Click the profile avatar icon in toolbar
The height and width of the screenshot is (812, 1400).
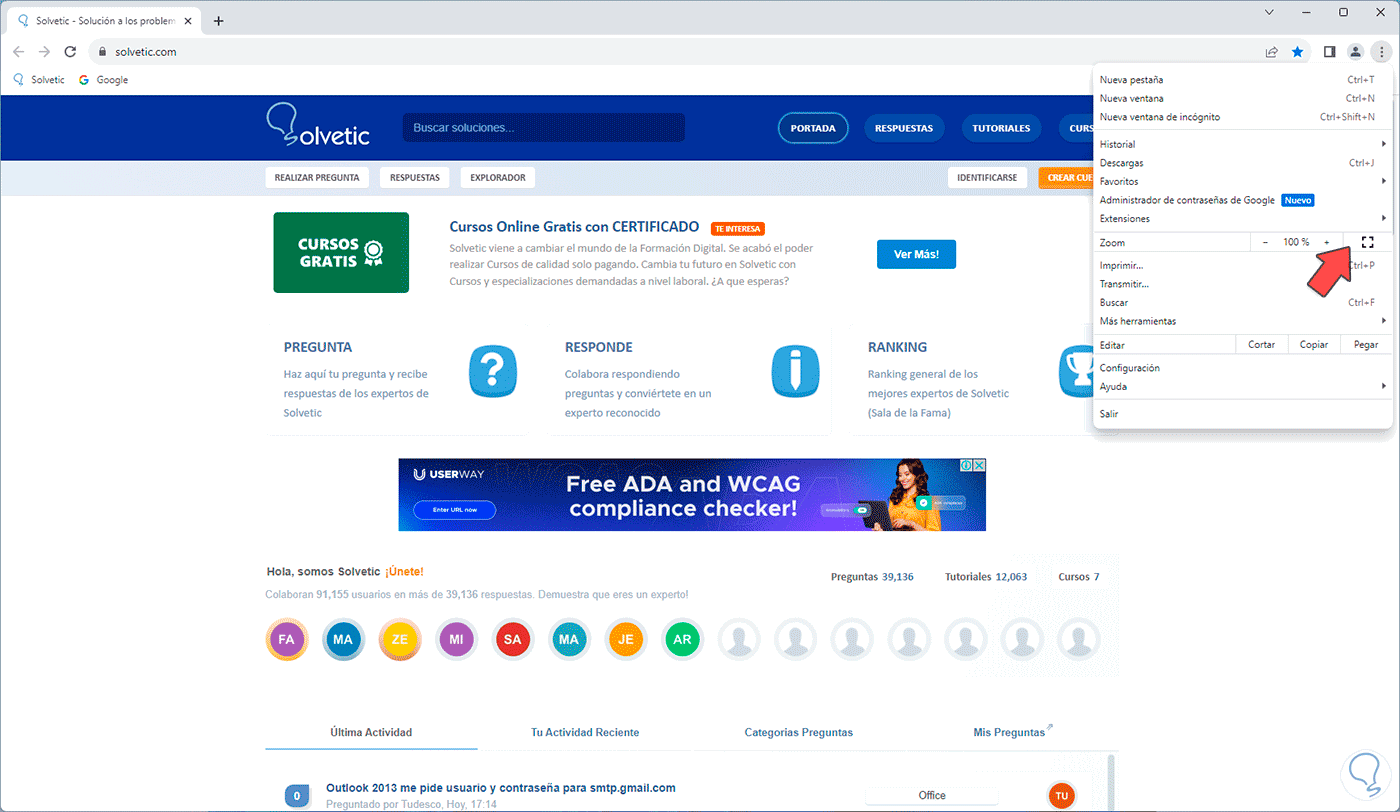(1355, 52)
